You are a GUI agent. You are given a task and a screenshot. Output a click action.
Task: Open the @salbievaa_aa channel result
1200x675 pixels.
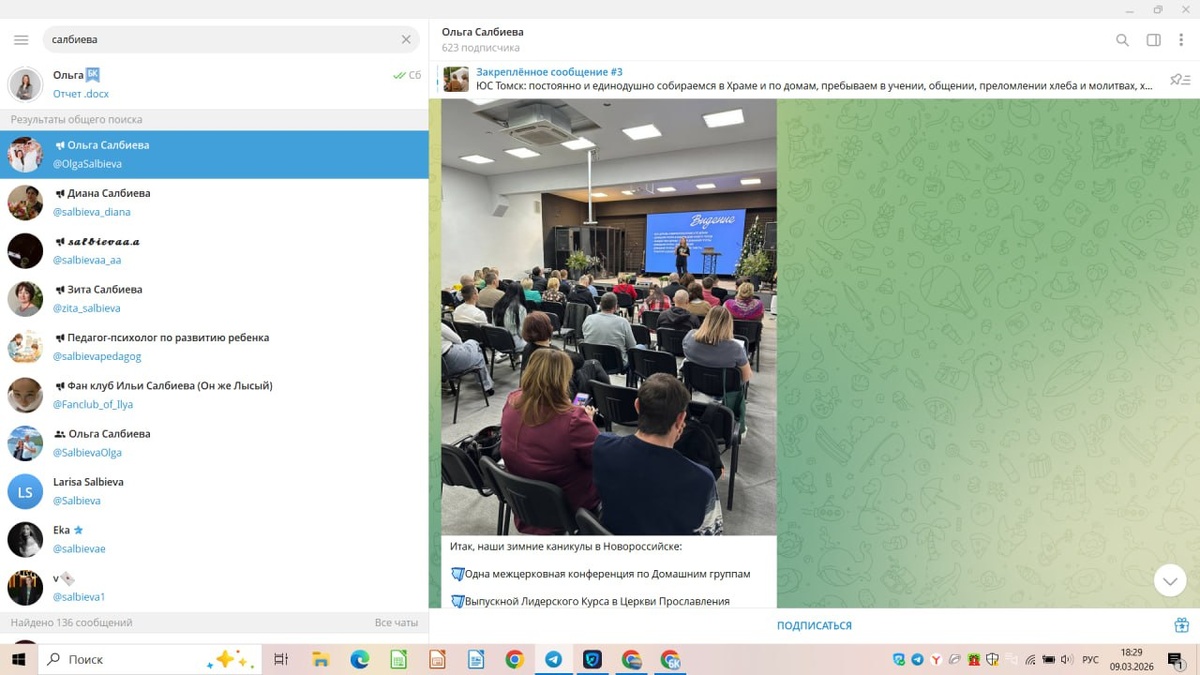(214, 250)
